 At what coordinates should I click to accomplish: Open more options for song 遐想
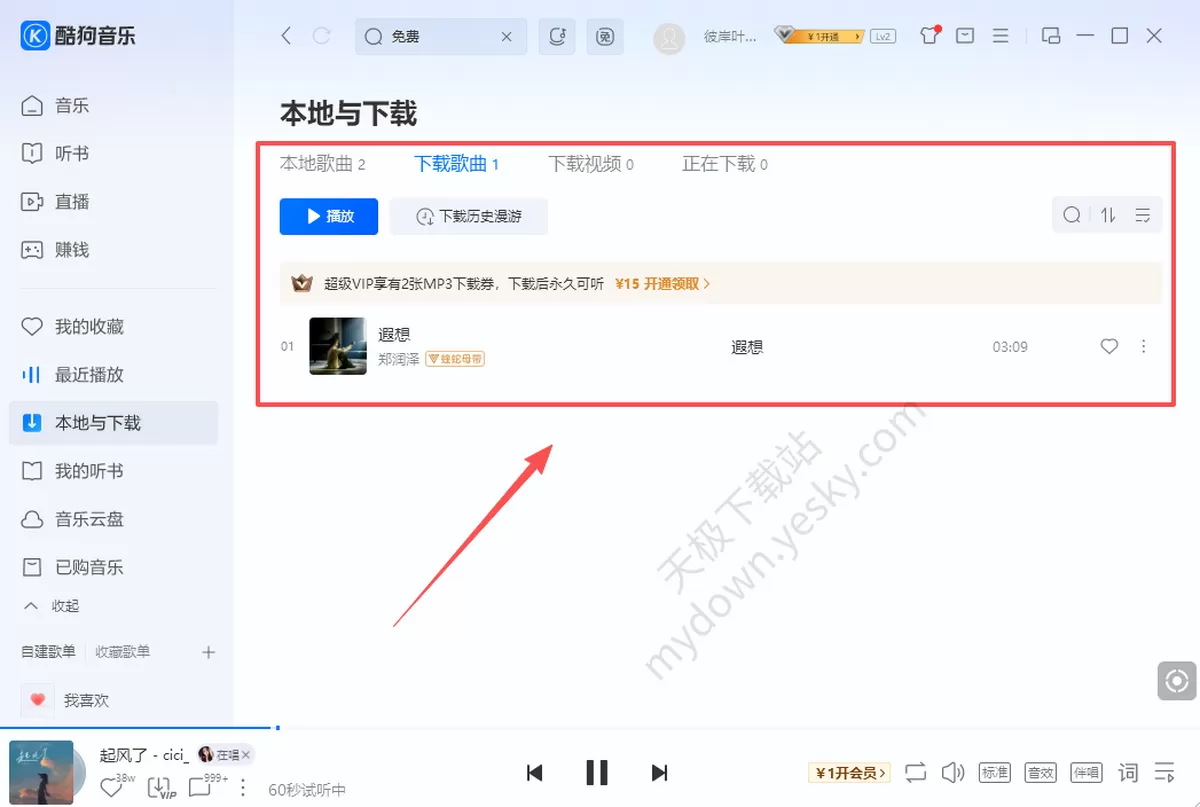coord(1144,347)
